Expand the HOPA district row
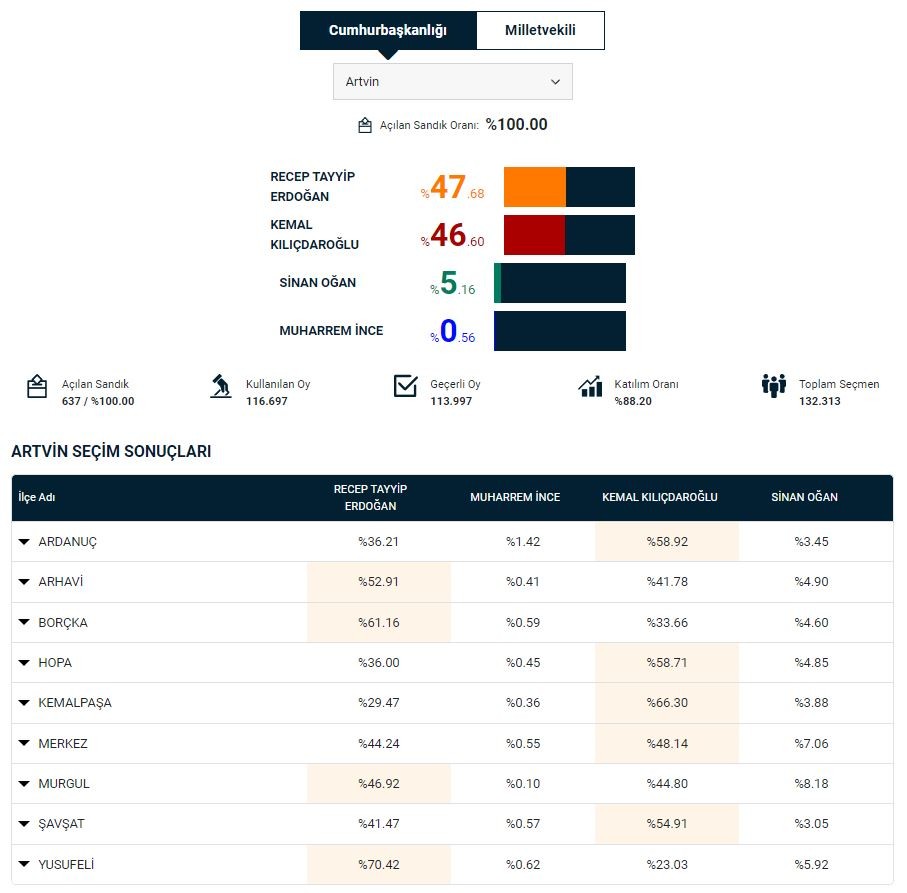Image resolution: width=907 pixels, height=893 pixels. 24,663
